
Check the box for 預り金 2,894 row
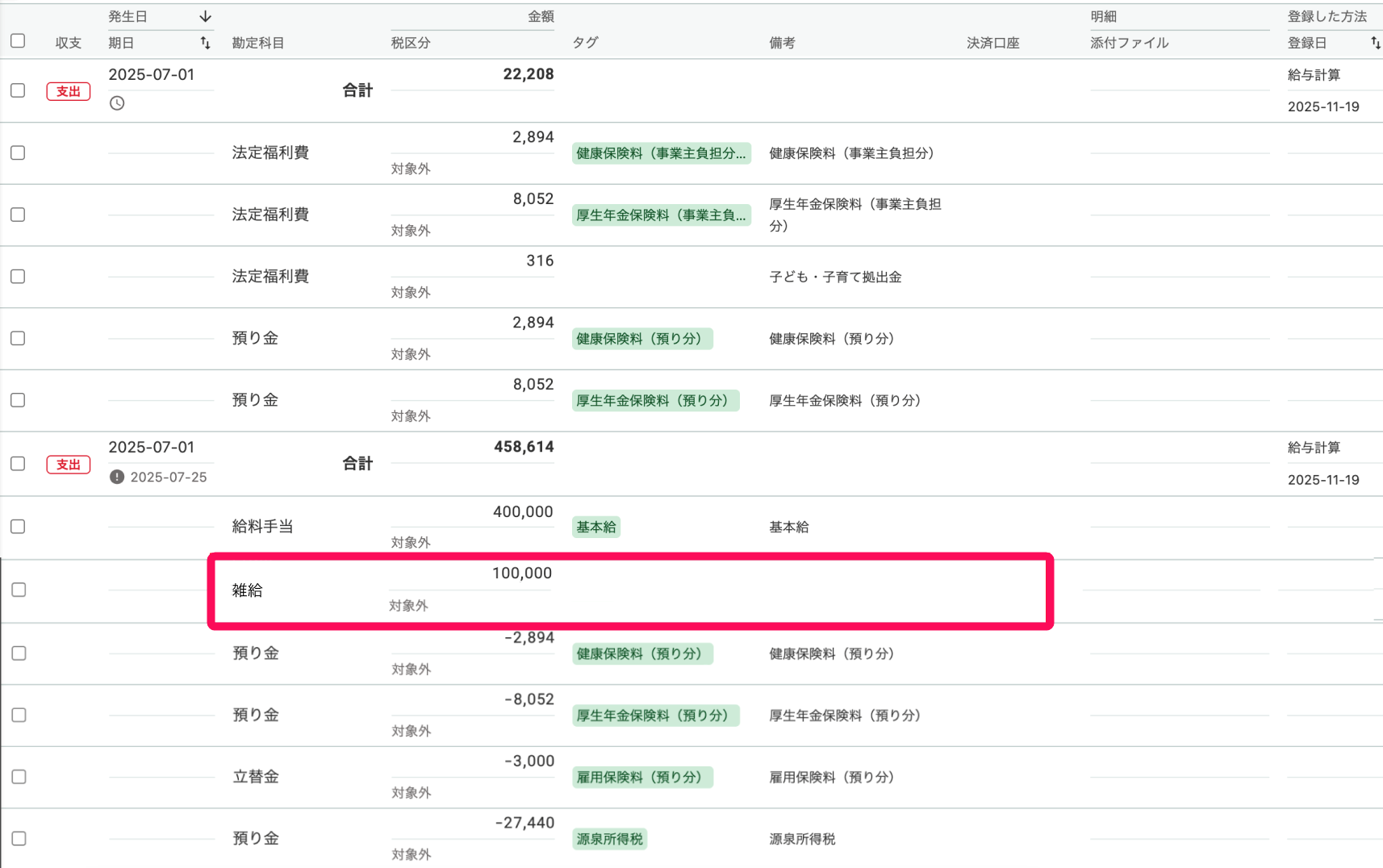pyautogui.click(x=18, y=338)
